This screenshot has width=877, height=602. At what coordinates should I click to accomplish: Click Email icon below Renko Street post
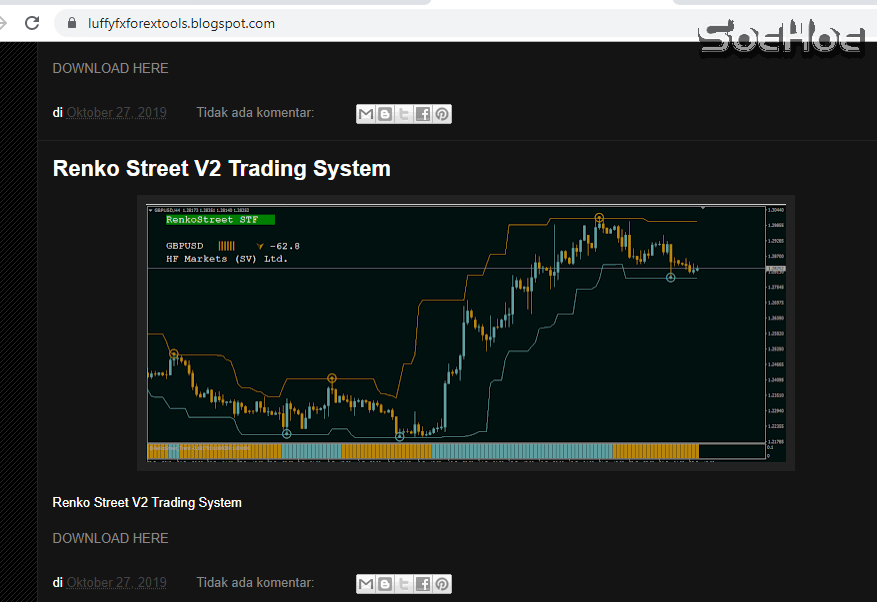pos(366,583)
